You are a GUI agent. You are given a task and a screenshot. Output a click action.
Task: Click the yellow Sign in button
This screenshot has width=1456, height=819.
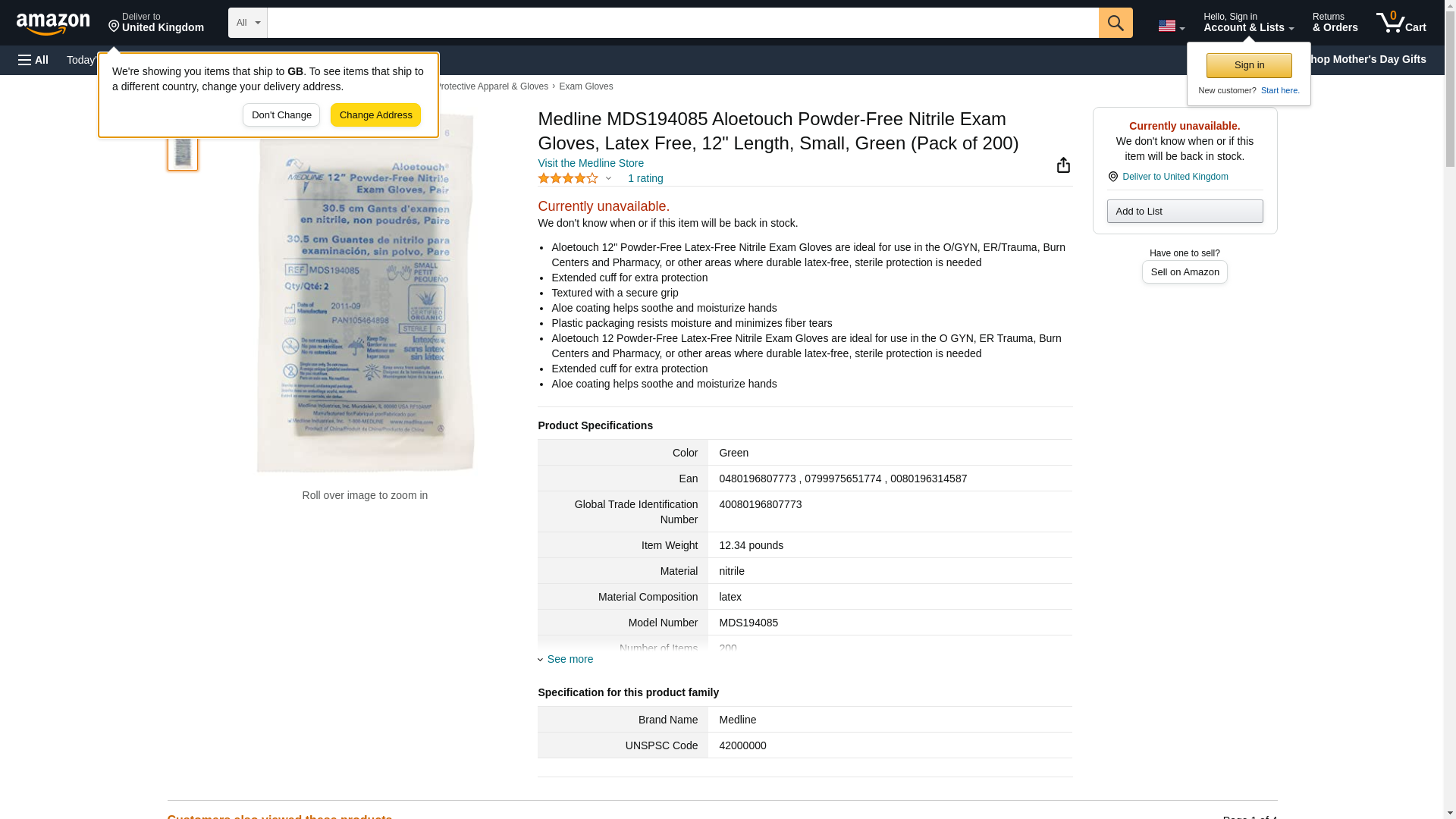[1248, 65]
